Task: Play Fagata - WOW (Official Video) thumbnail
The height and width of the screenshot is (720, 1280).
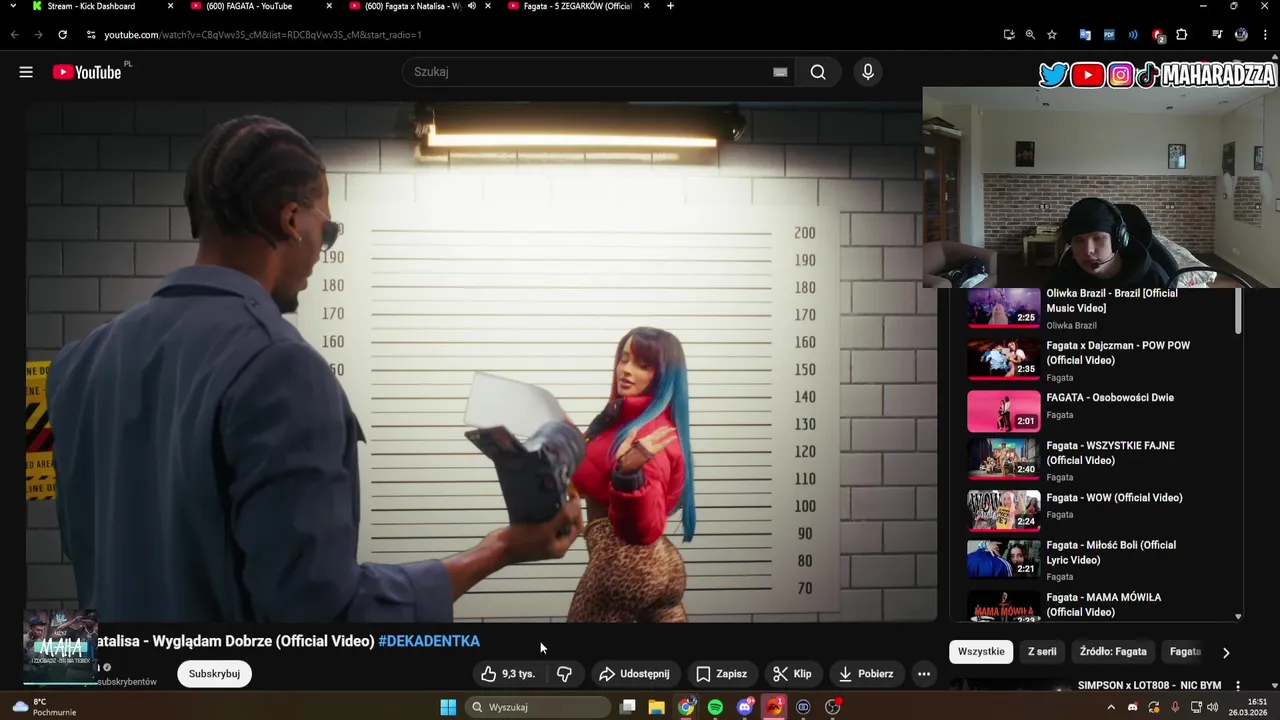Action: click(x=1004, y=510)
